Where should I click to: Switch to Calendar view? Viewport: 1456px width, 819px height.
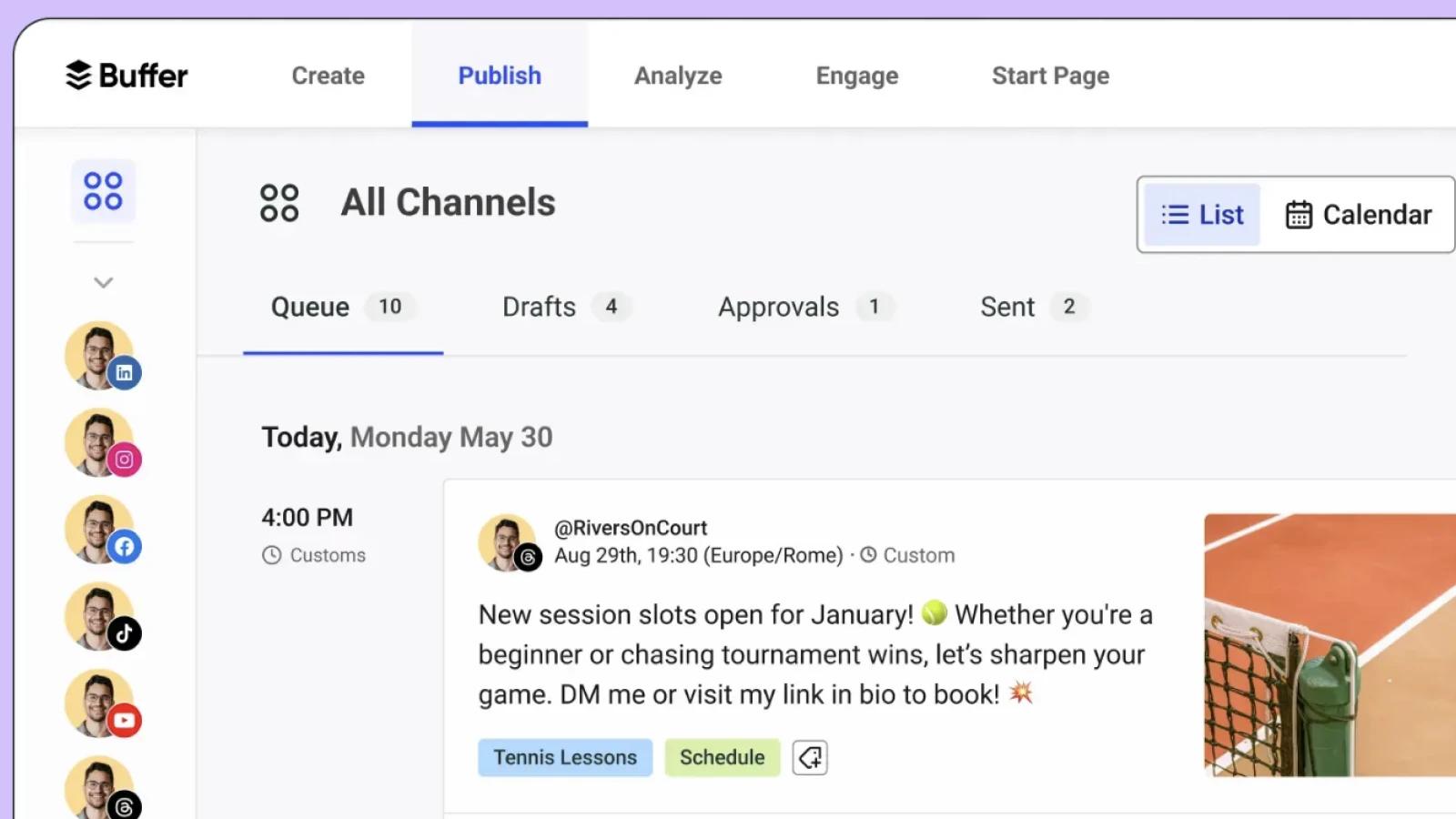coord(1358,215)
